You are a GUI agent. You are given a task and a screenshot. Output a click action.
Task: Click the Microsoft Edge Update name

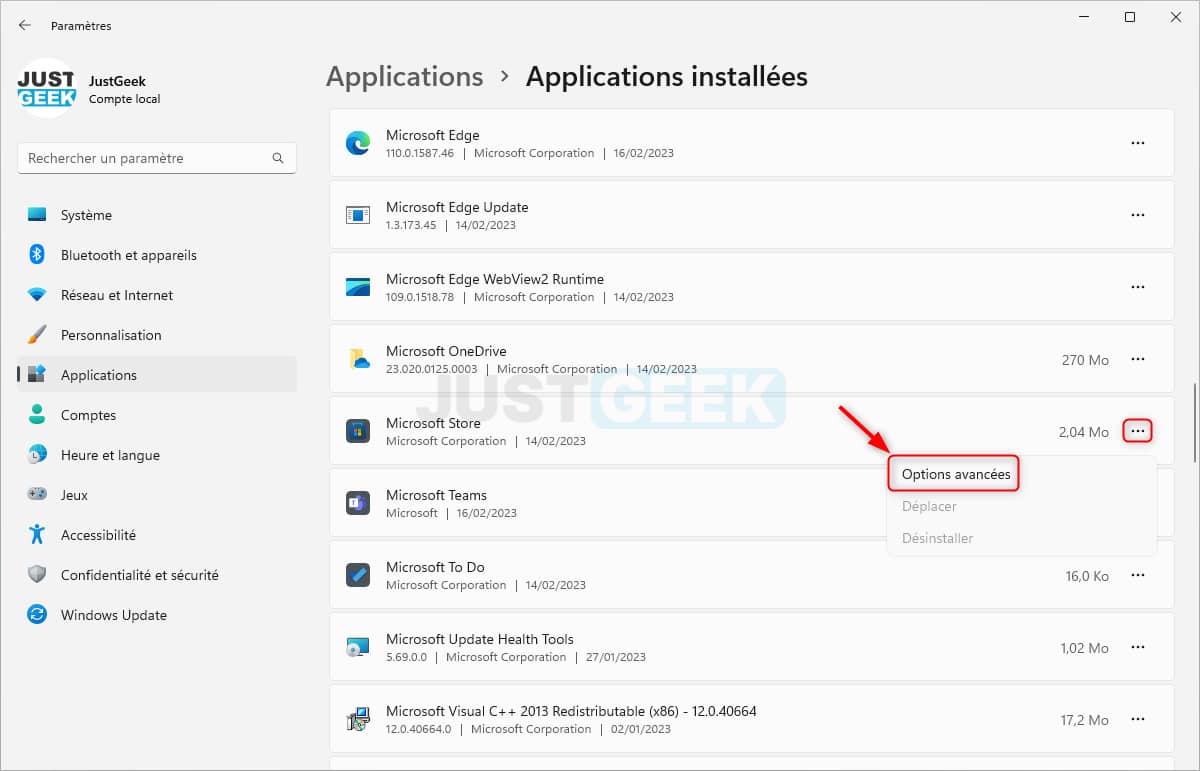pos(457,207)
